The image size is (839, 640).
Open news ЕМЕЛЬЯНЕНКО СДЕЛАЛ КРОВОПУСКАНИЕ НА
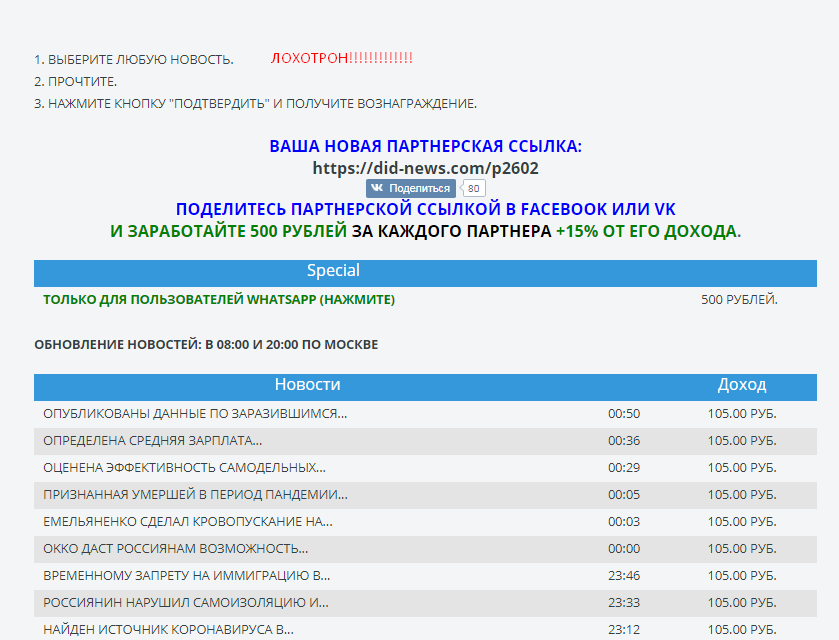pyautogui.click(x=188, y=522)
